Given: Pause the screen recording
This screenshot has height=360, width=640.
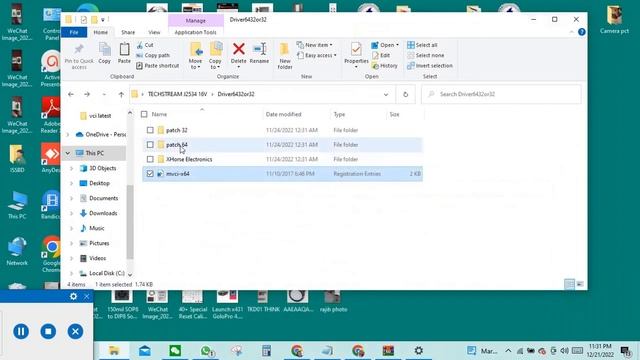Looking at the screenshot, I should 21,331.
